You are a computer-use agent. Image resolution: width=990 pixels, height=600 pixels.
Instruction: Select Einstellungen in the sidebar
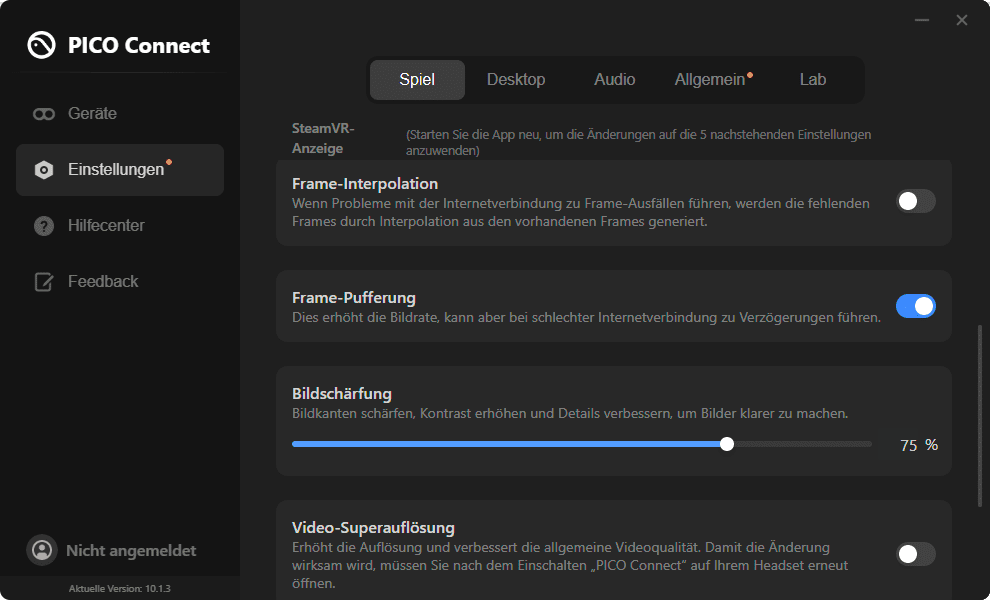(120, 170)
